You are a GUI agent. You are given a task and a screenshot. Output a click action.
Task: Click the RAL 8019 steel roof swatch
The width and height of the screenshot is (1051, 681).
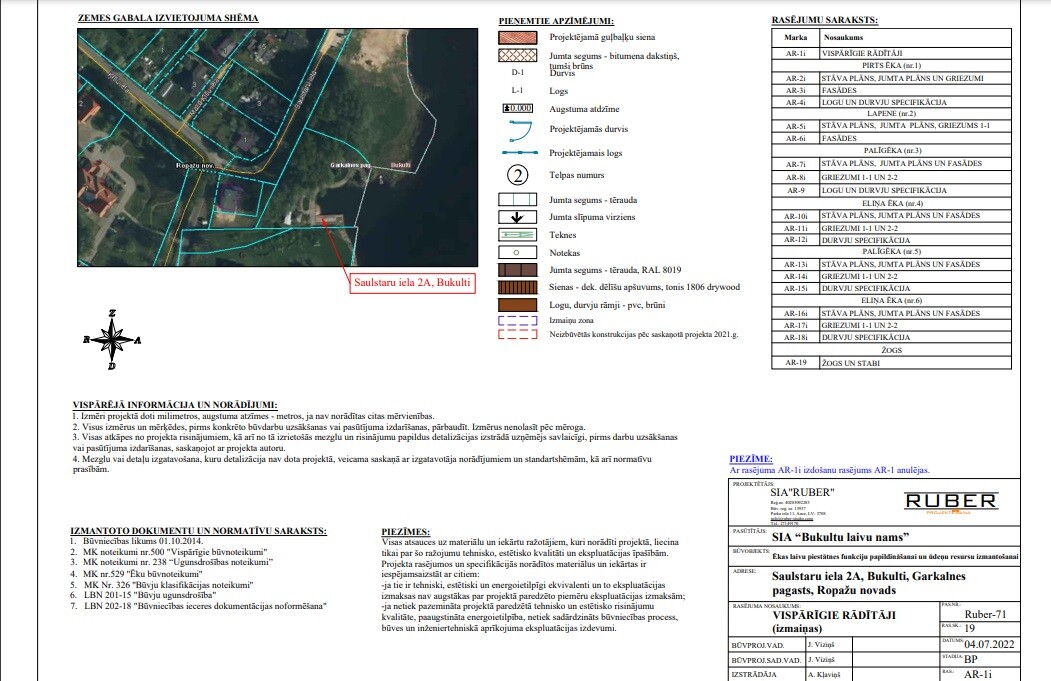[517, 270]
